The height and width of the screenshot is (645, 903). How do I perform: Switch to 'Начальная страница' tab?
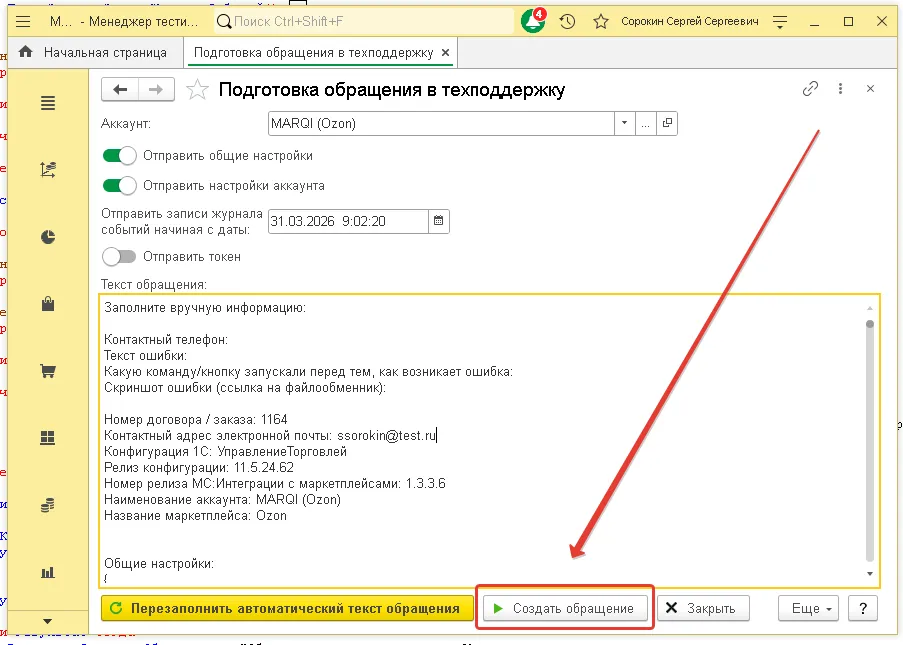[99, 53]
